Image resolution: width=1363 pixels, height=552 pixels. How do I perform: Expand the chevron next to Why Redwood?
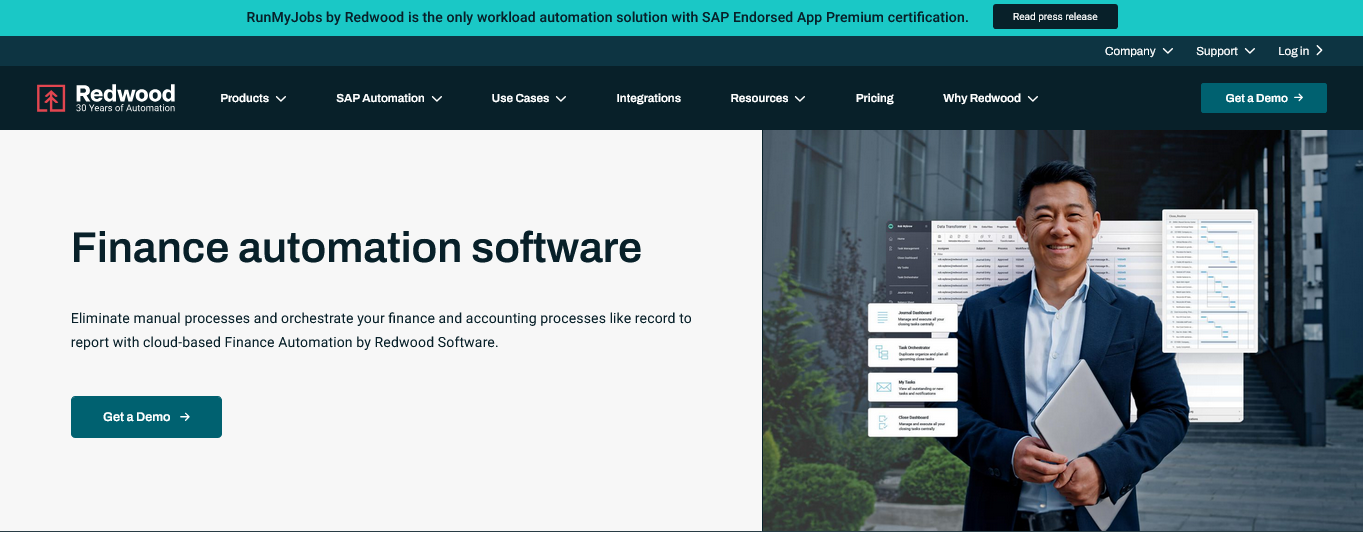[1033, 99]
